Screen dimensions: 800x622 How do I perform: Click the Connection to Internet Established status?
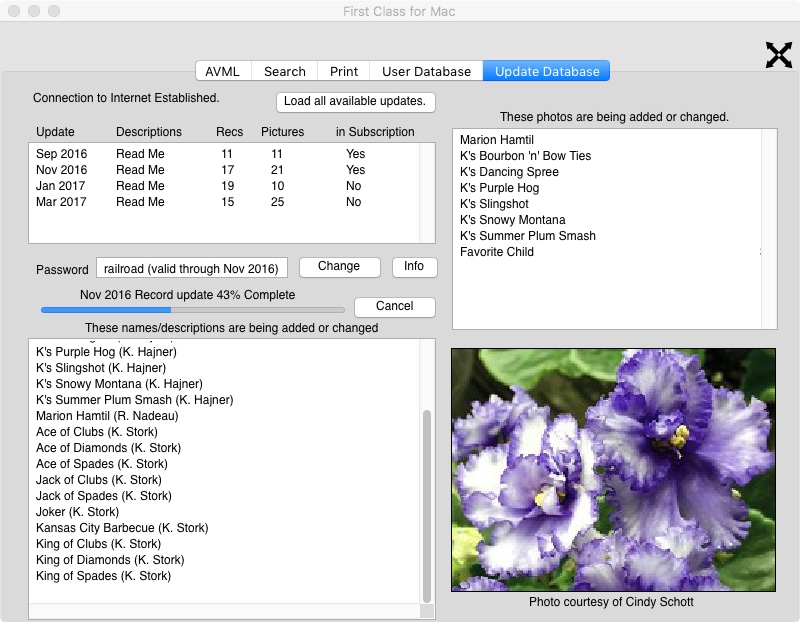126,98
